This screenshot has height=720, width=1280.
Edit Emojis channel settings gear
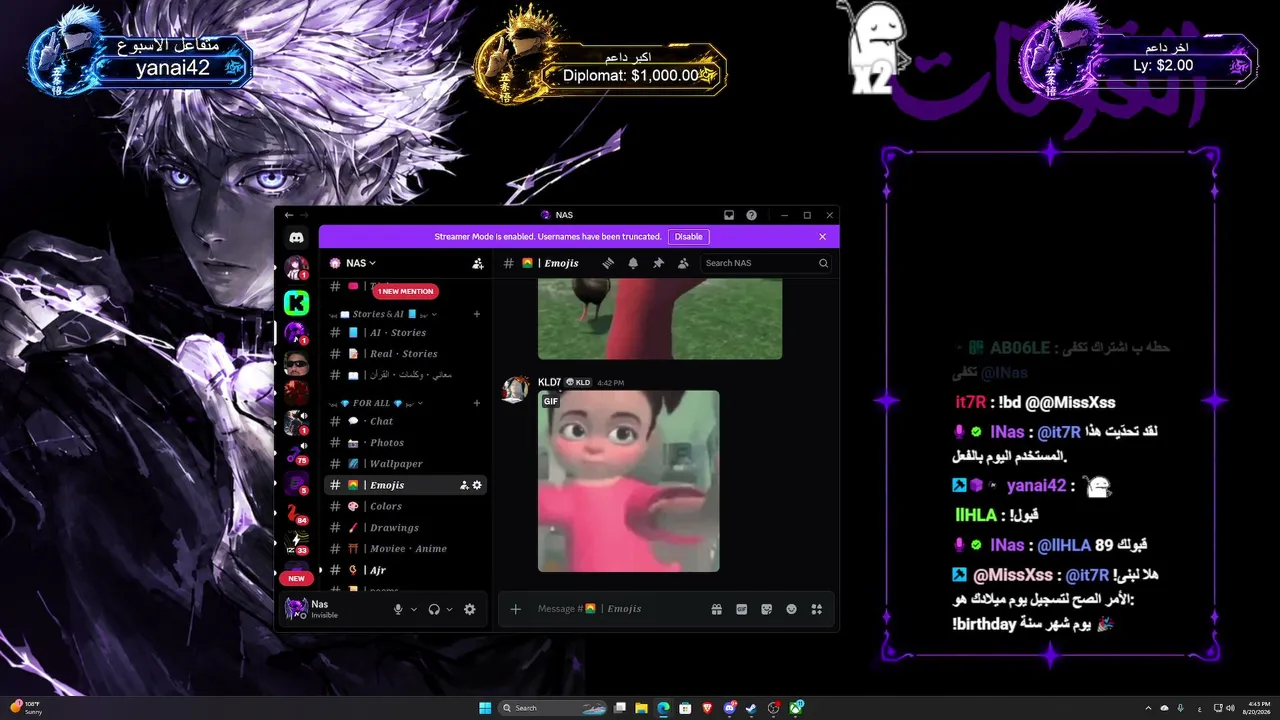click(477, 485)
